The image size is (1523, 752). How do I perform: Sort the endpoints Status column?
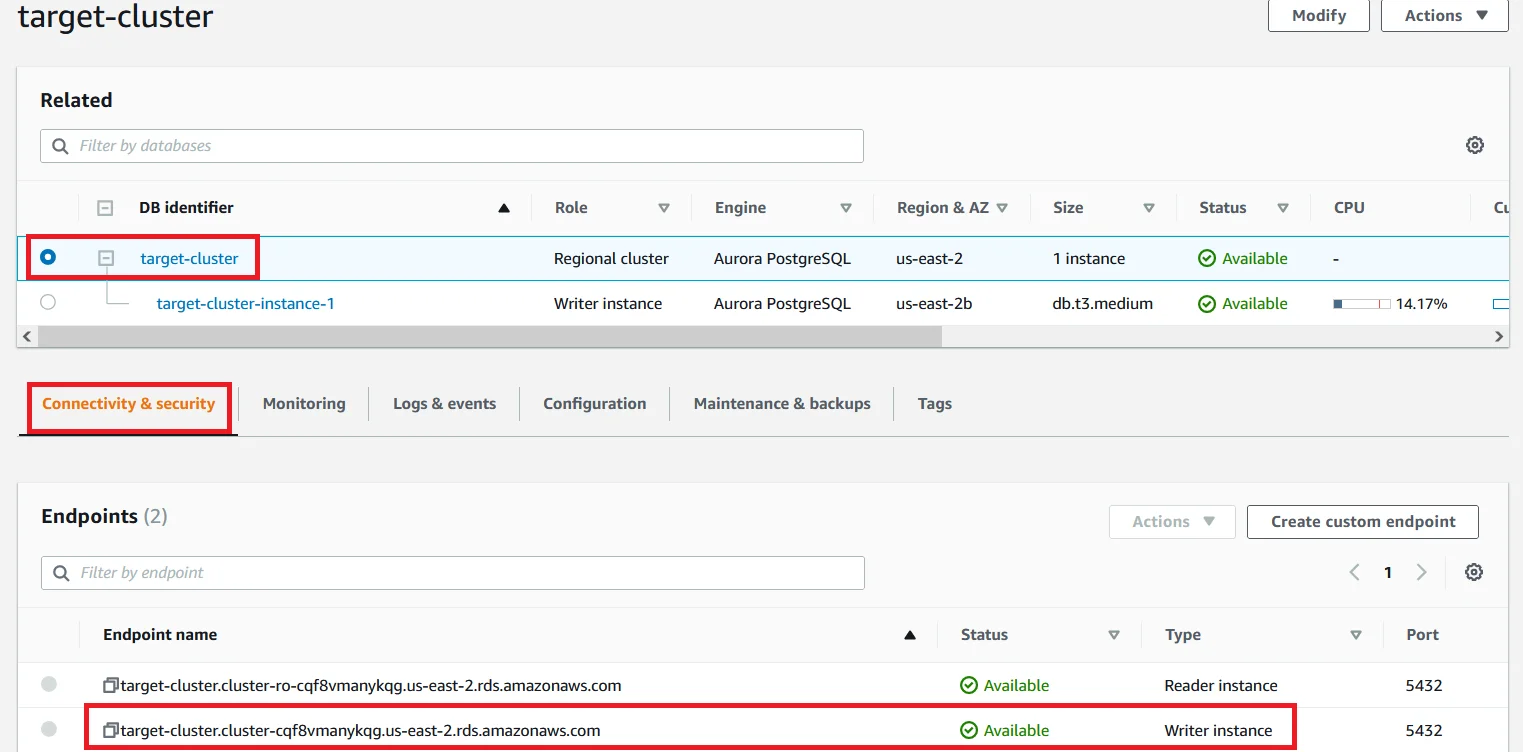(1114, 635)
